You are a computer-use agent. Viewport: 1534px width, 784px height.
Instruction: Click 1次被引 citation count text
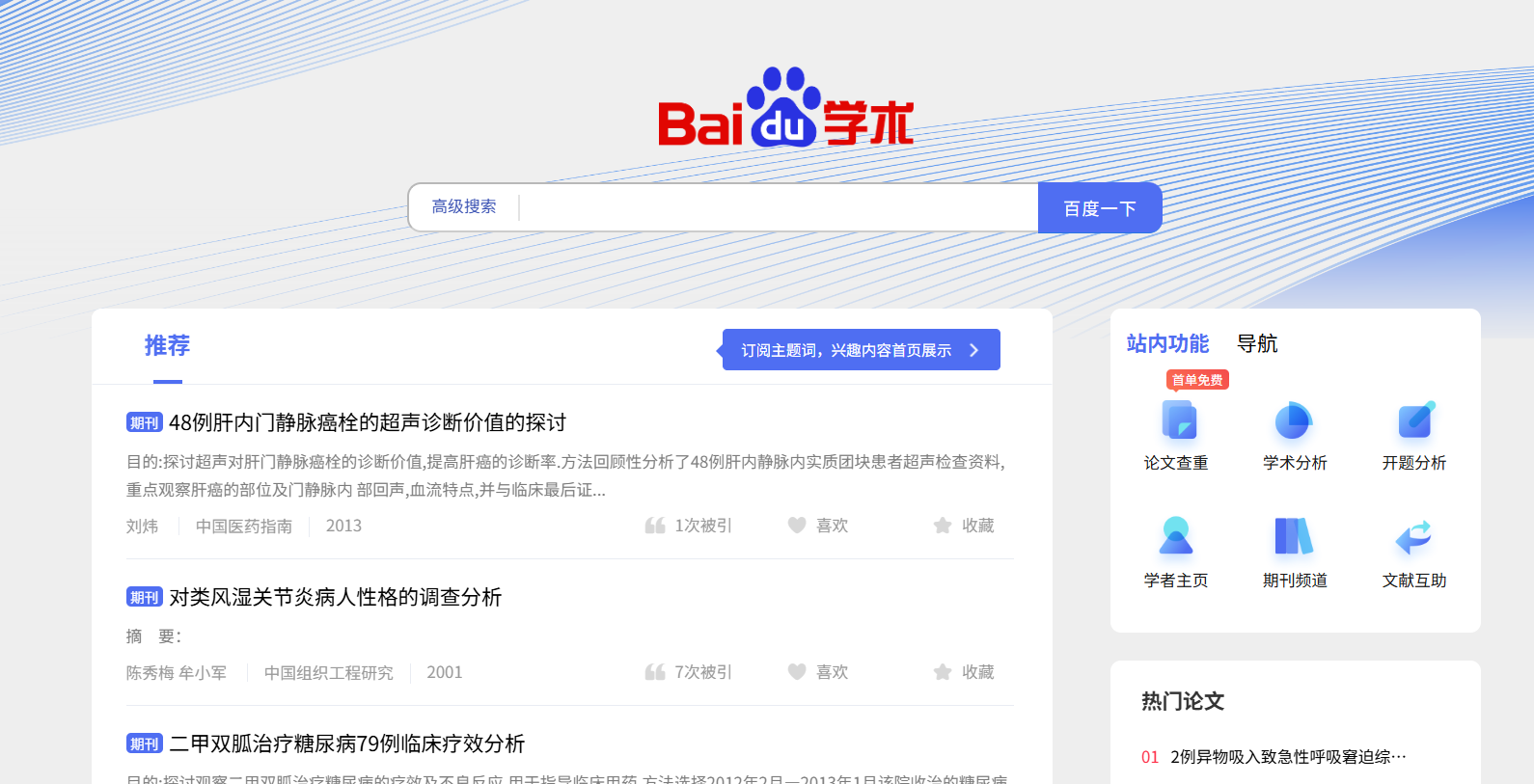click(703, 526)
